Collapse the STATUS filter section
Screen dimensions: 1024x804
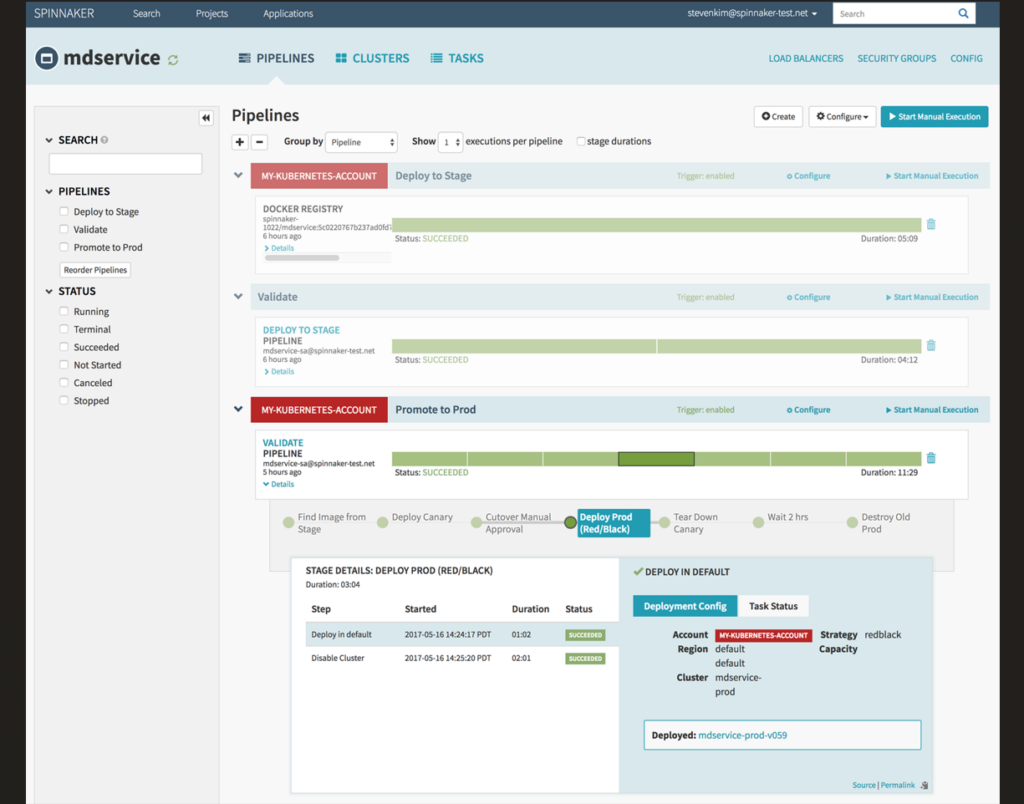(49, 291)
